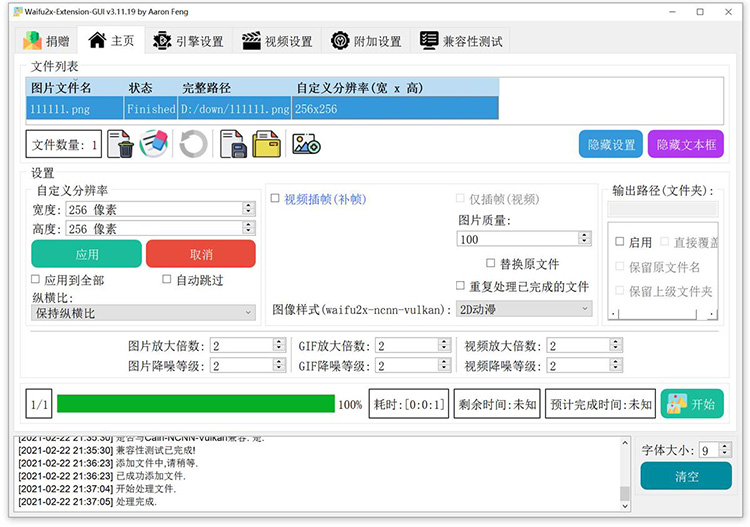Screen dimensions: 750x527
Task: Click the green progress bar
Action: (195, 404)
